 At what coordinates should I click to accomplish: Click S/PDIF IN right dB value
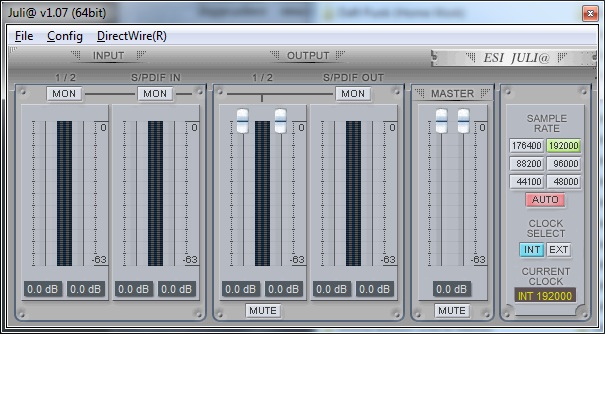[177, 289]
